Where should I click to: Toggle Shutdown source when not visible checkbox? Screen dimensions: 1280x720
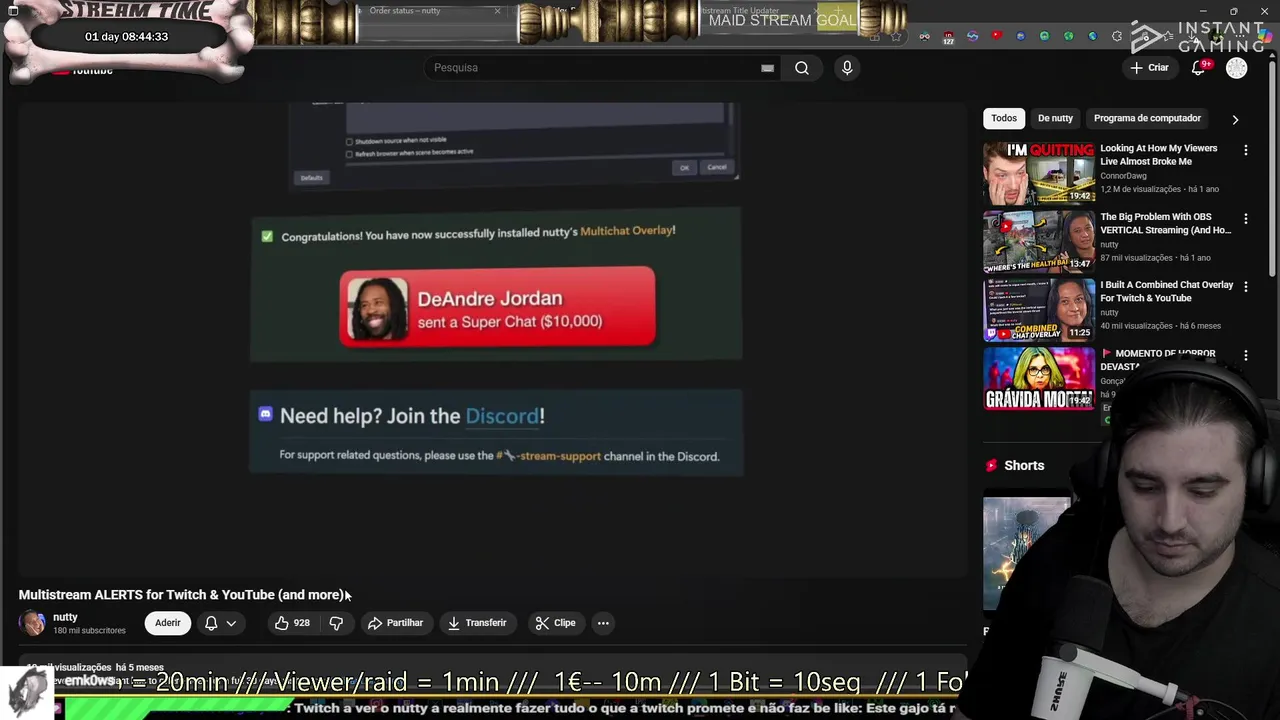(349, 141)
